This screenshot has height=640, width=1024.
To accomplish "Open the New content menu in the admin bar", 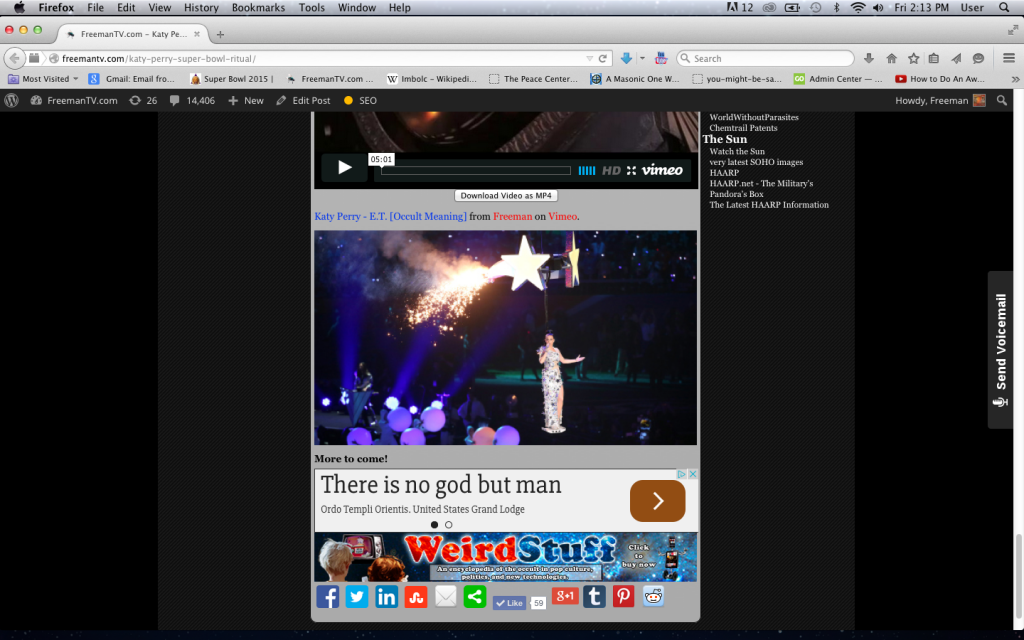I will [x=246, y=100].
